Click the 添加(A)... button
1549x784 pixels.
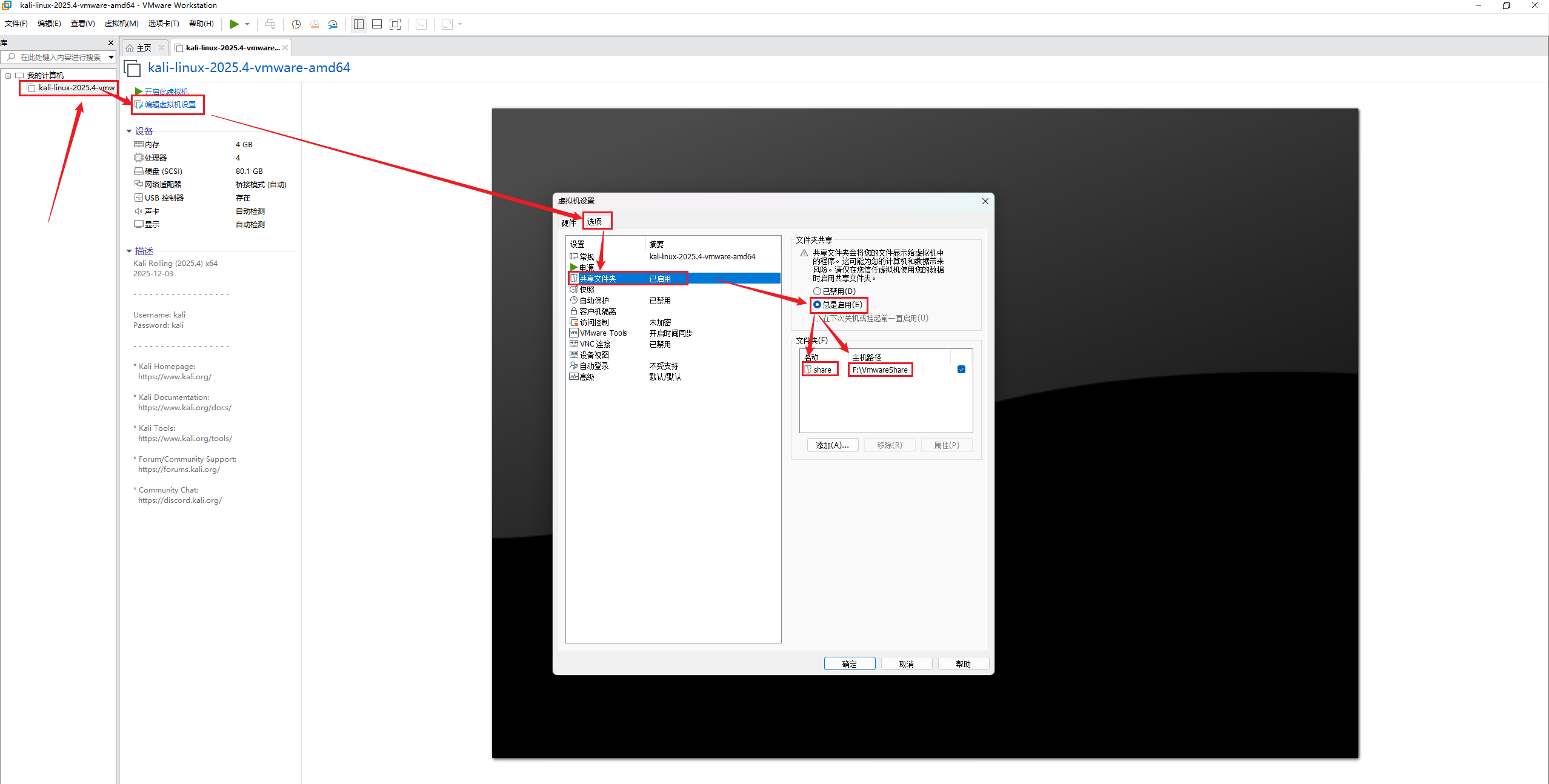[x=832, y=445]
